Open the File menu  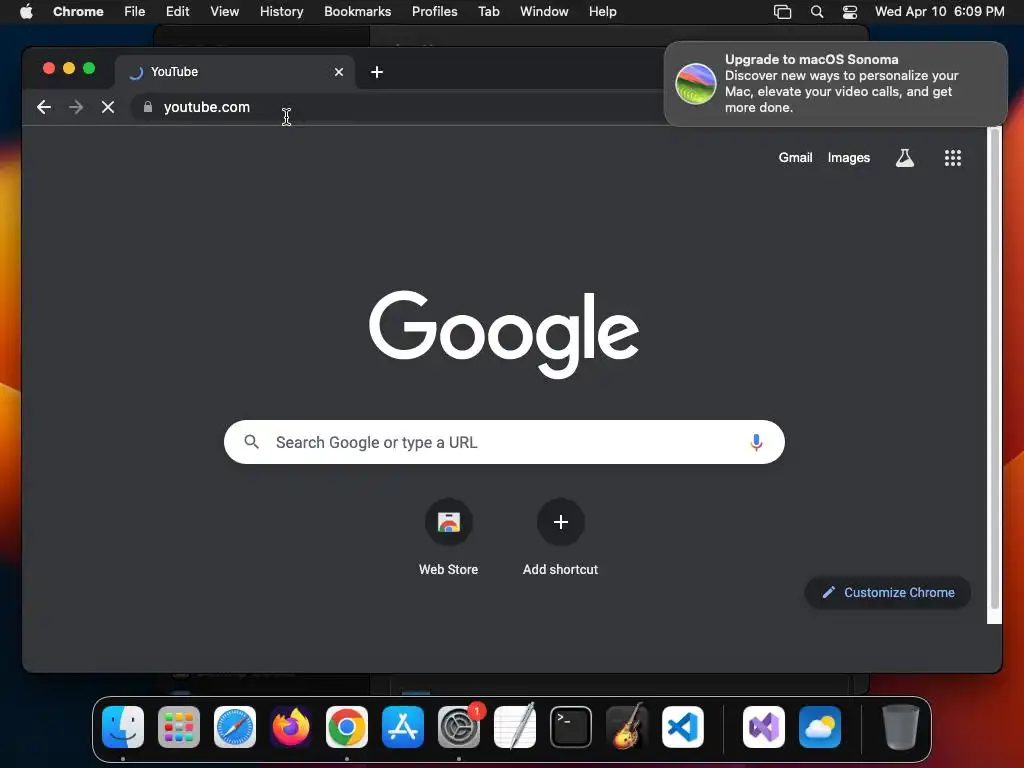[135, 11]
